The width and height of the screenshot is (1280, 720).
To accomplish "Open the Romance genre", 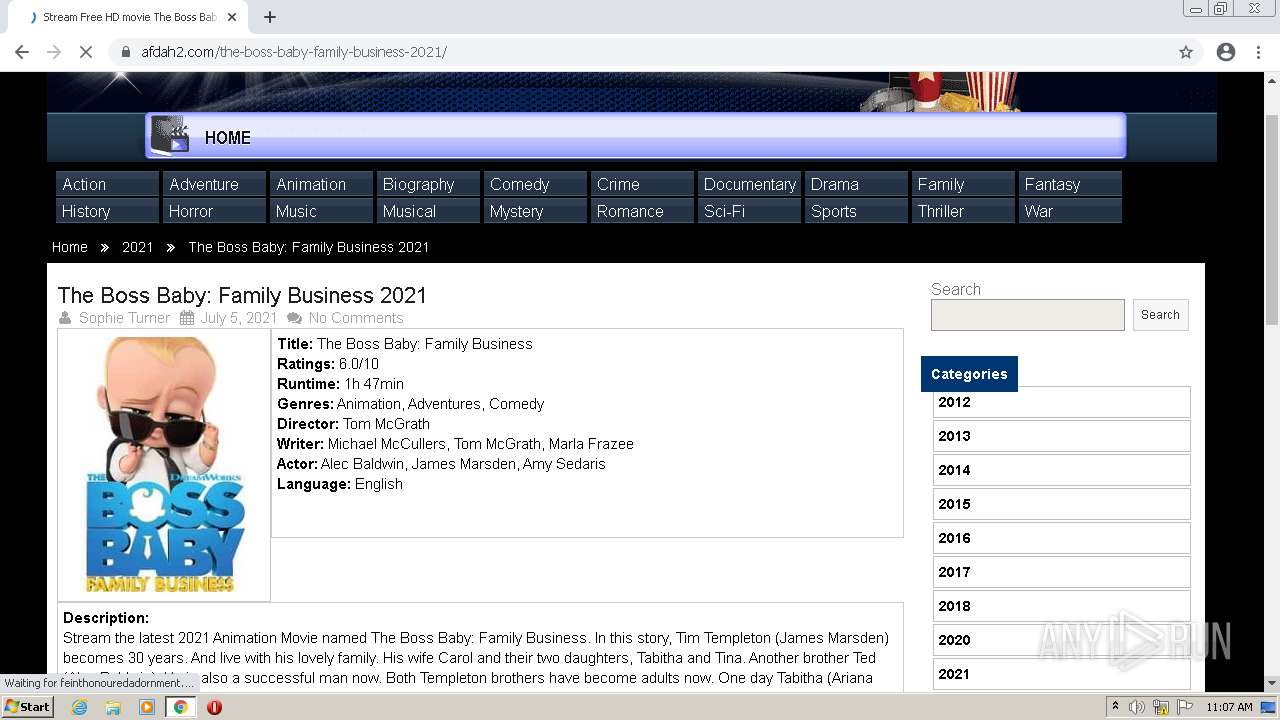I will tap(642, 211).
